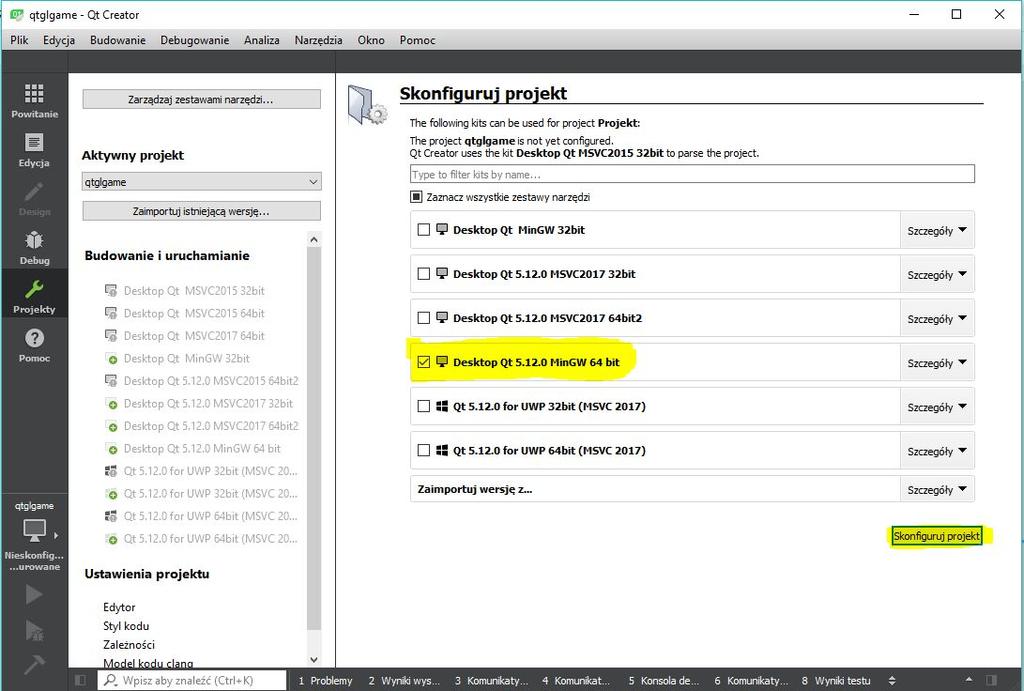Expand Szczegóły for Desktop Qt 5.12.0 MinGW 64 bit
1024x691 pixels.
coord(936,362)
